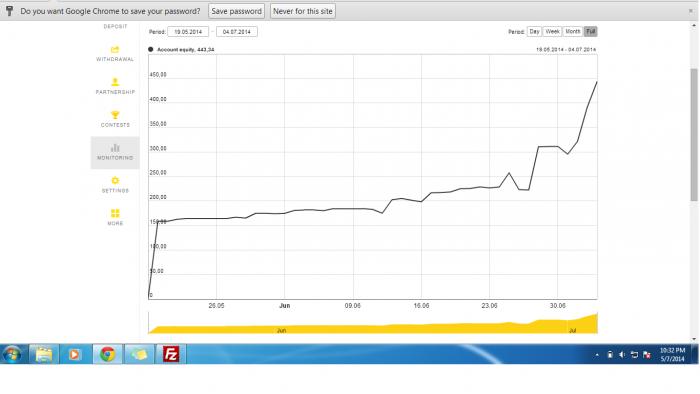Open the Withdrawal section icon
Screen dimensions: 700x394
115,50
